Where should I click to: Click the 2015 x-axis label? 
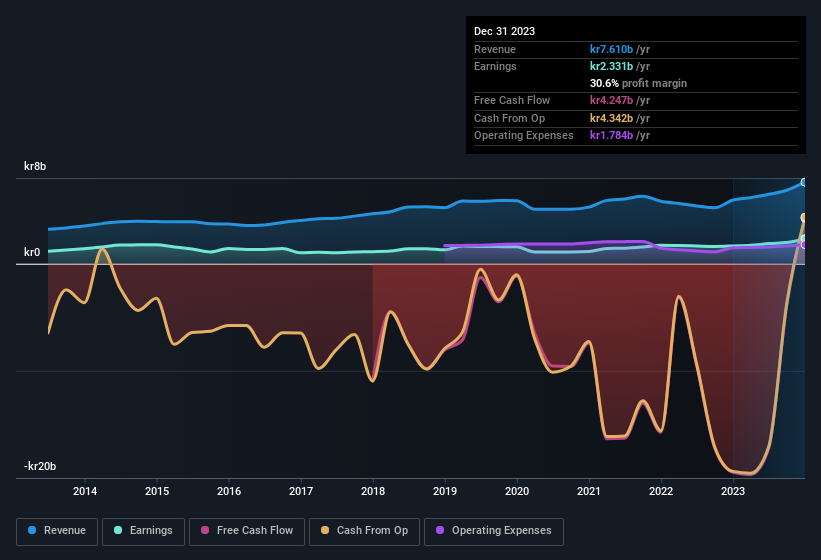tap(157, 491)
